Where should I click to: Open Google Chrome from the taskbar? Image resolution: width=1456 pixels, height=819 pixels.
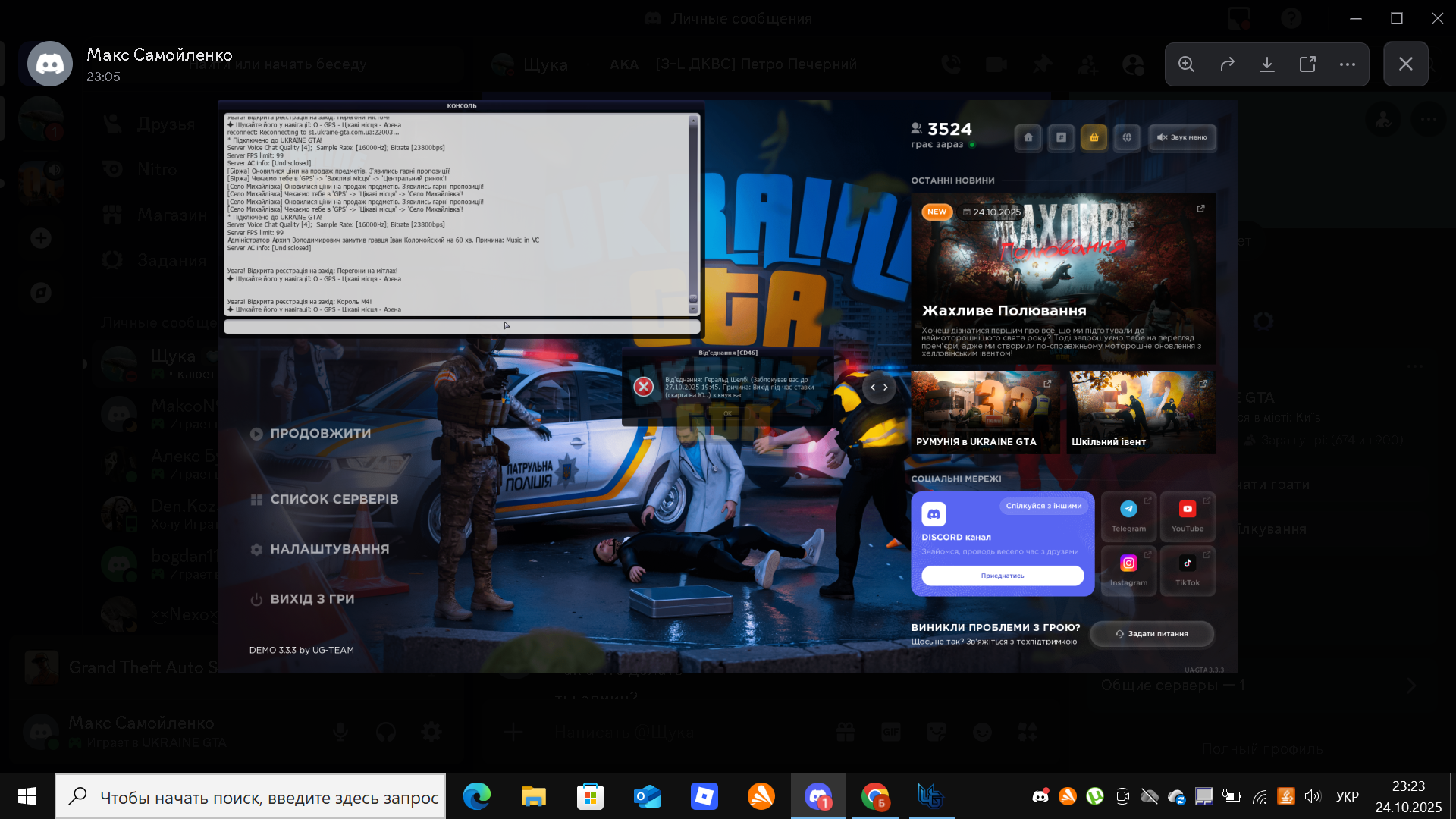point(875,796)
